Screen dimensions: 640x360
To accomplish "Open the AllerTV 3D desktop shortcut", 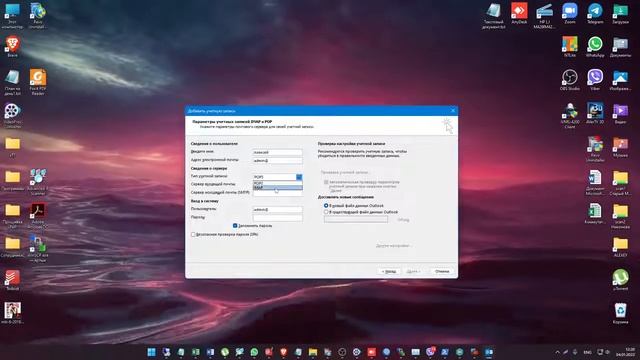I will coord(595,113).
